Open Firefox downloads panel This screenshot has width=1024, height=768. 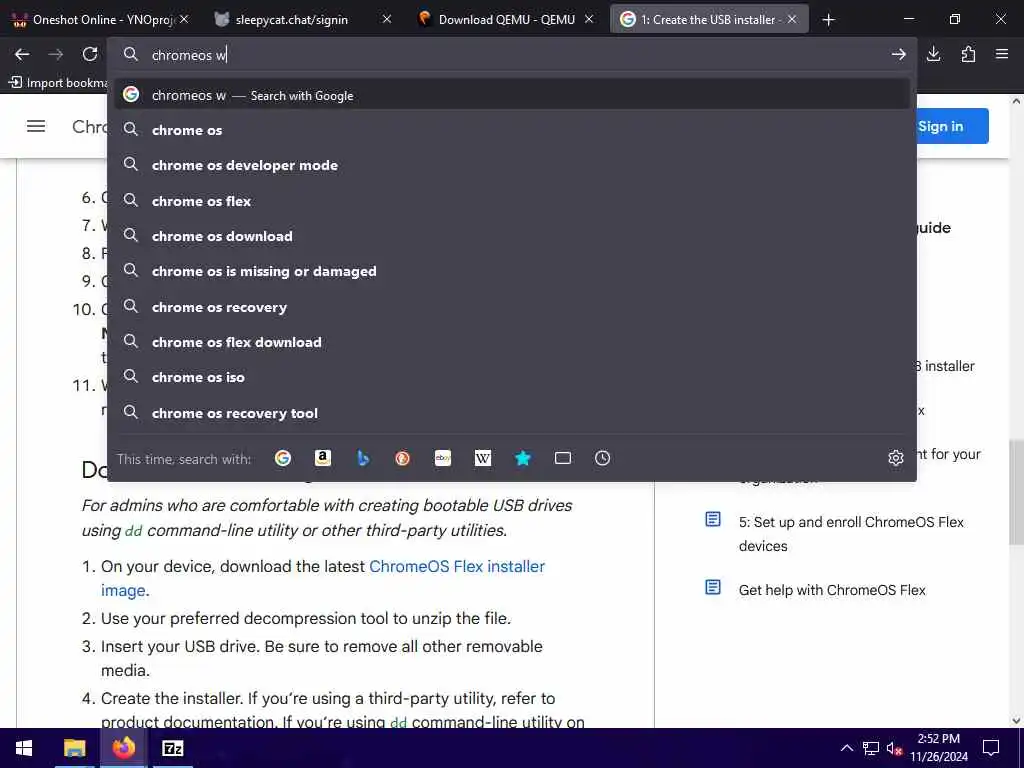[934, 55]
